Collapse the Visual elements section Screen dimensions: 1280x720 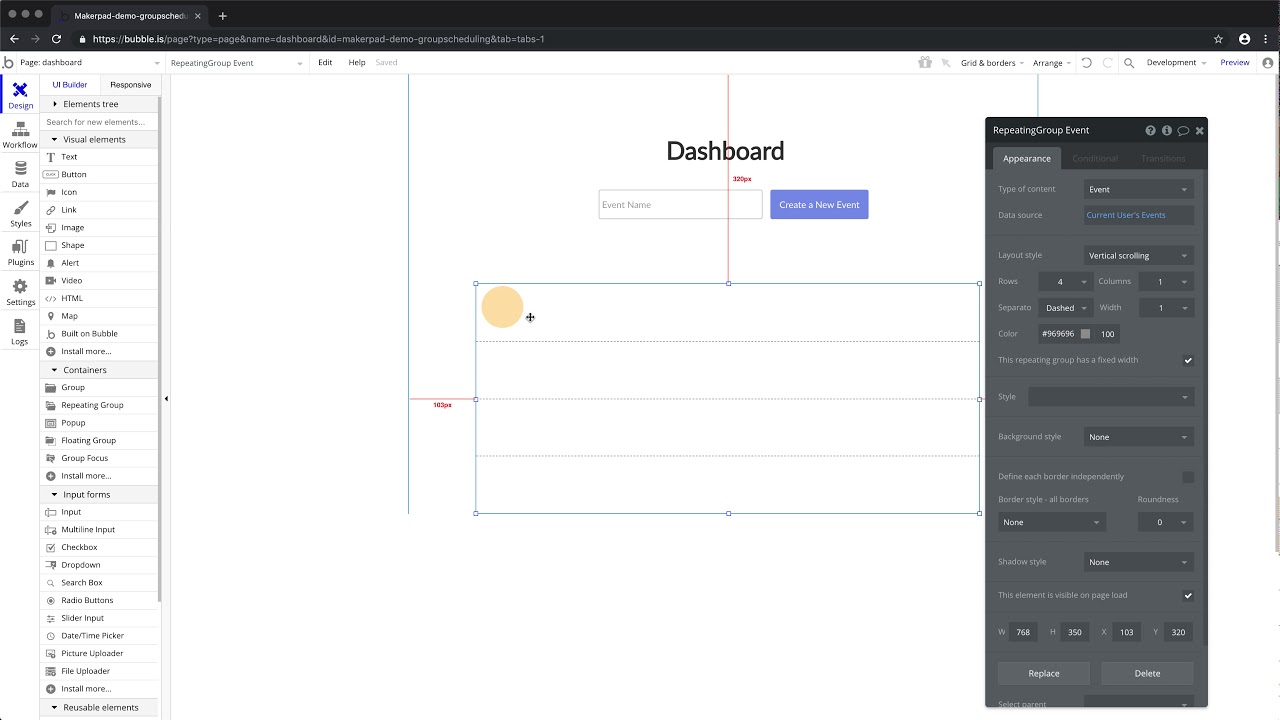pos(99,139)
